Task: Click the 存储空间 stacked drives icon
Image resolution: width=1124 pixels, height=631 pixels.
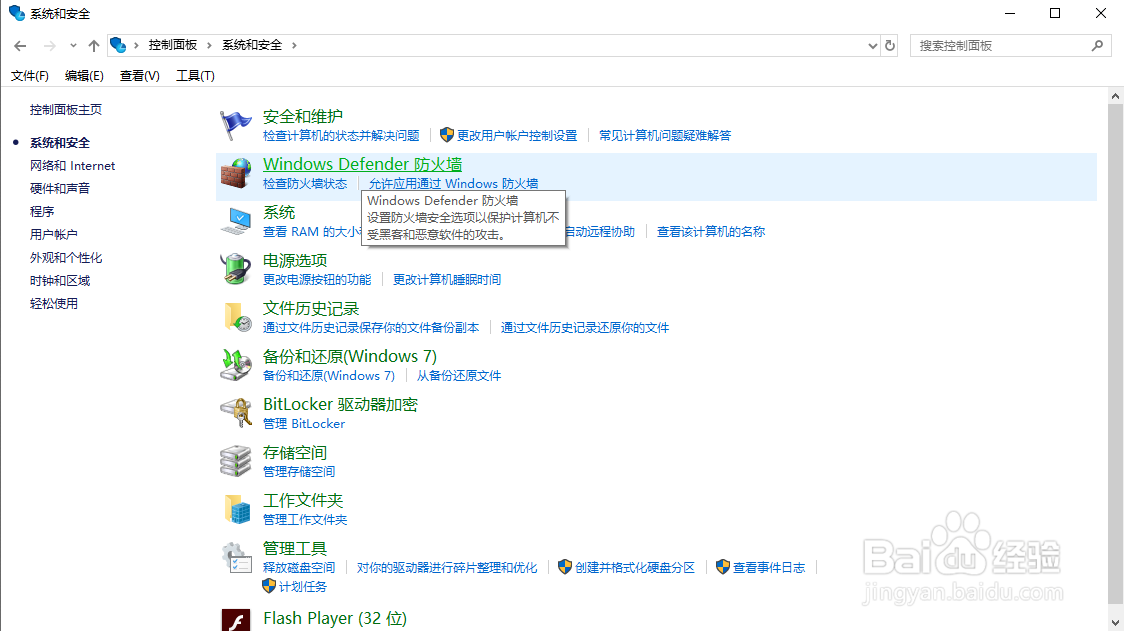Action: tap(235, 462)
